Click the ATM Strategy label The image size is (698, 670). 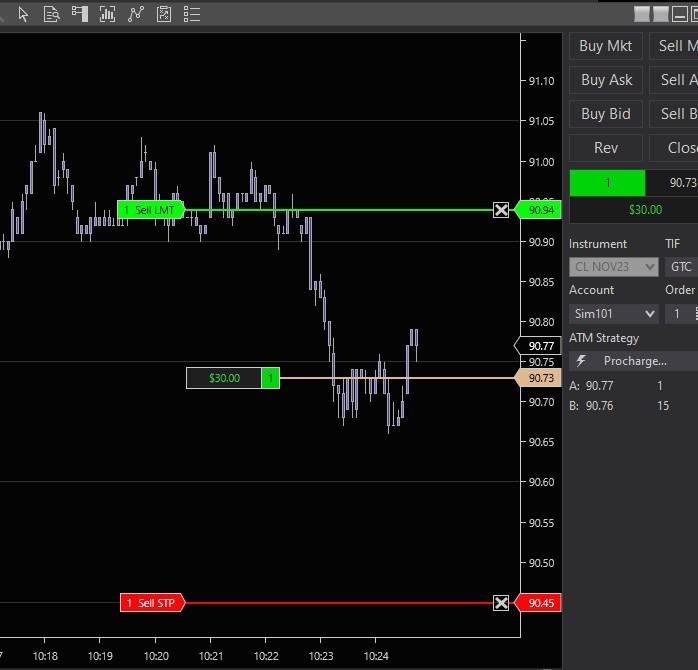[604, 338]
